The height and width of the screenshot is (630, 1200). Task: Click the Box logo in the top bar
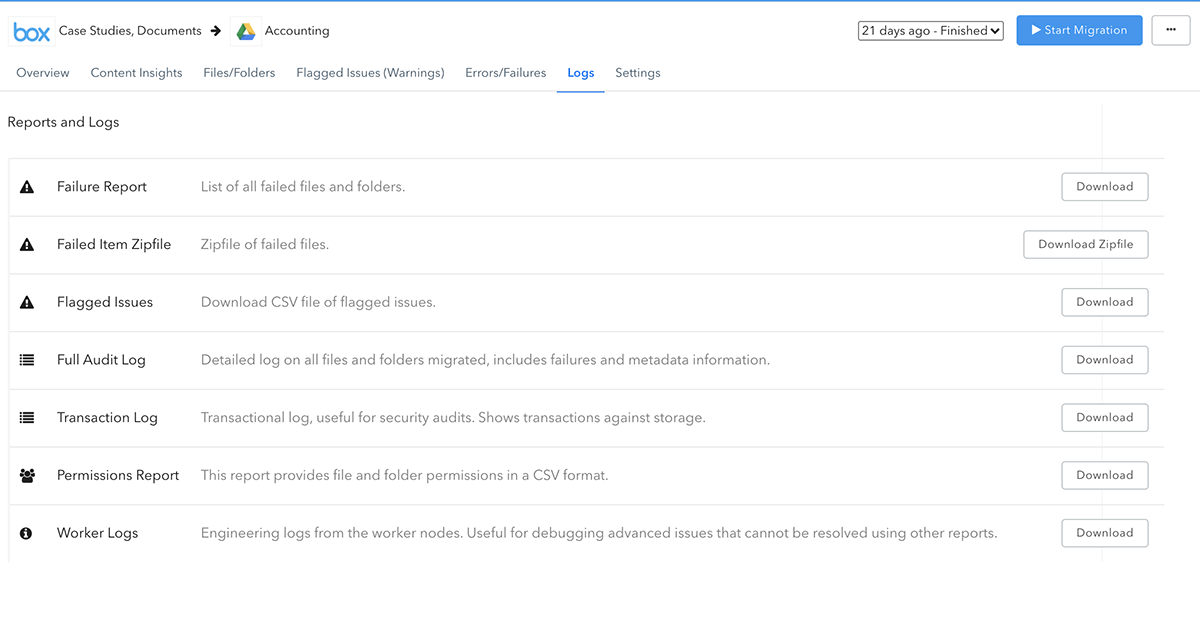click(x=31, y=31)
